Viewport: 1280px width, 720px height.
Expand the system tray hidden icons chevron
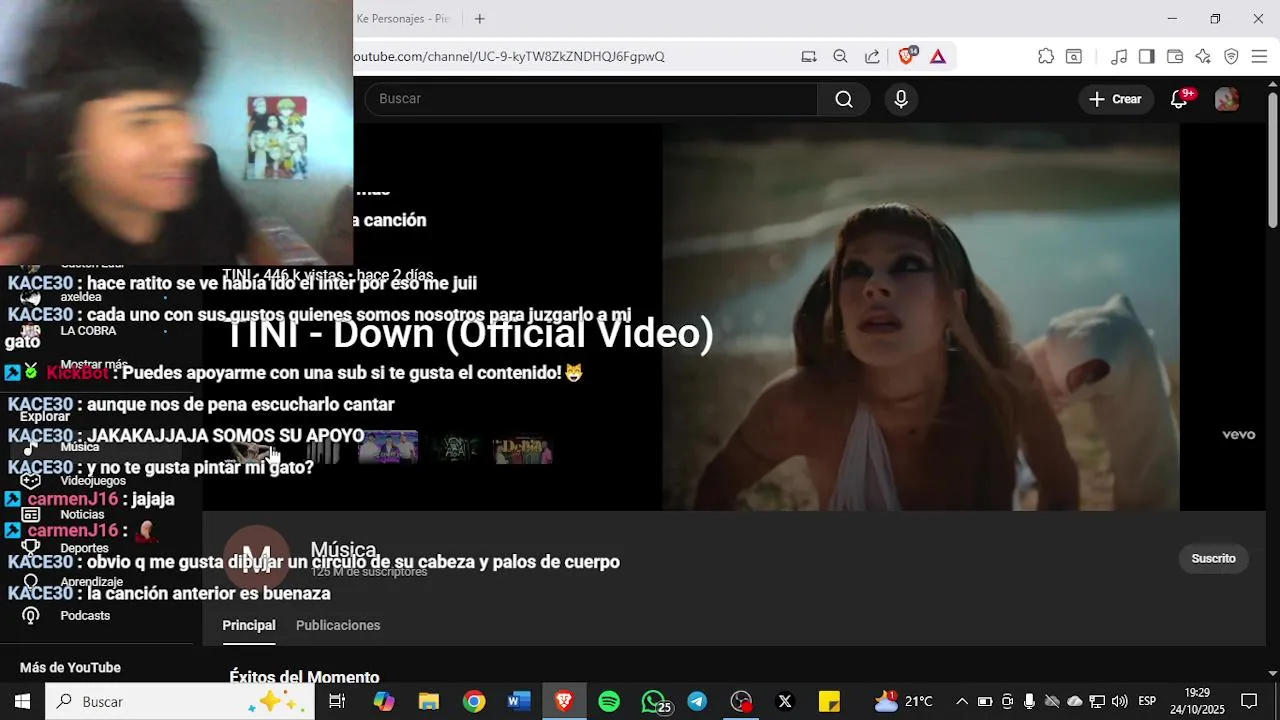(962, 701)
